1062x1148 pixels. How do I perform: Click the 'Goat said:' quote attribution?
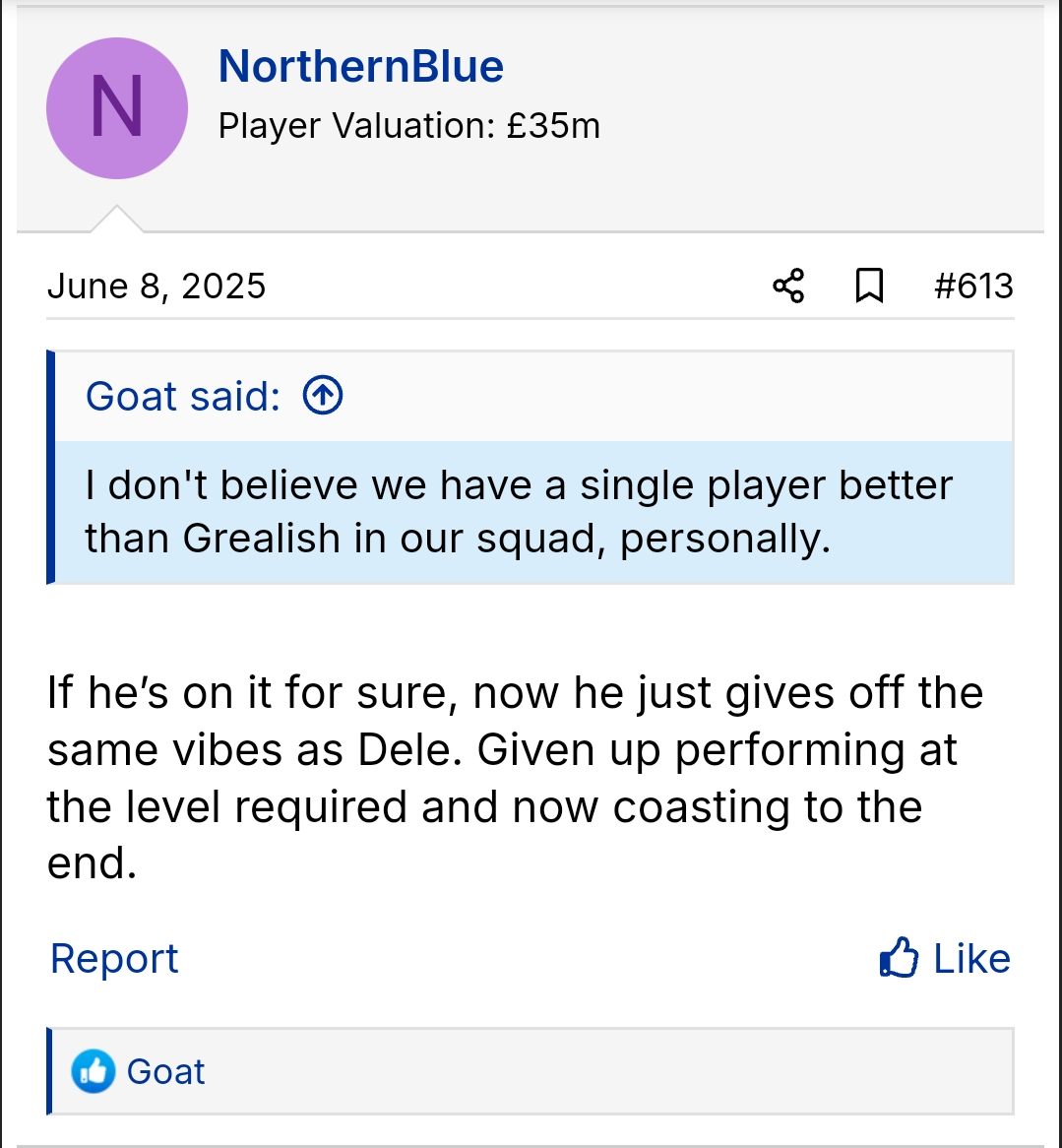click(x=183, y=396)
